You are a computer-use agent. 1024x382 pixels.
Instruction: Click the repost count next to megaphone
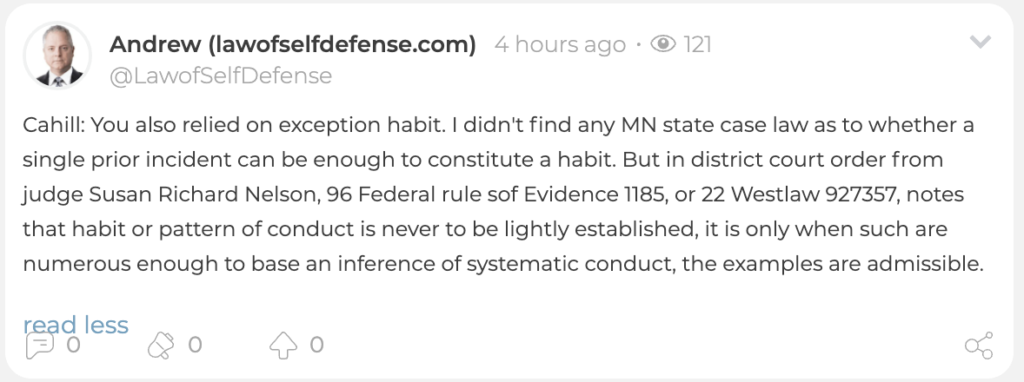(x=195, y=345)
